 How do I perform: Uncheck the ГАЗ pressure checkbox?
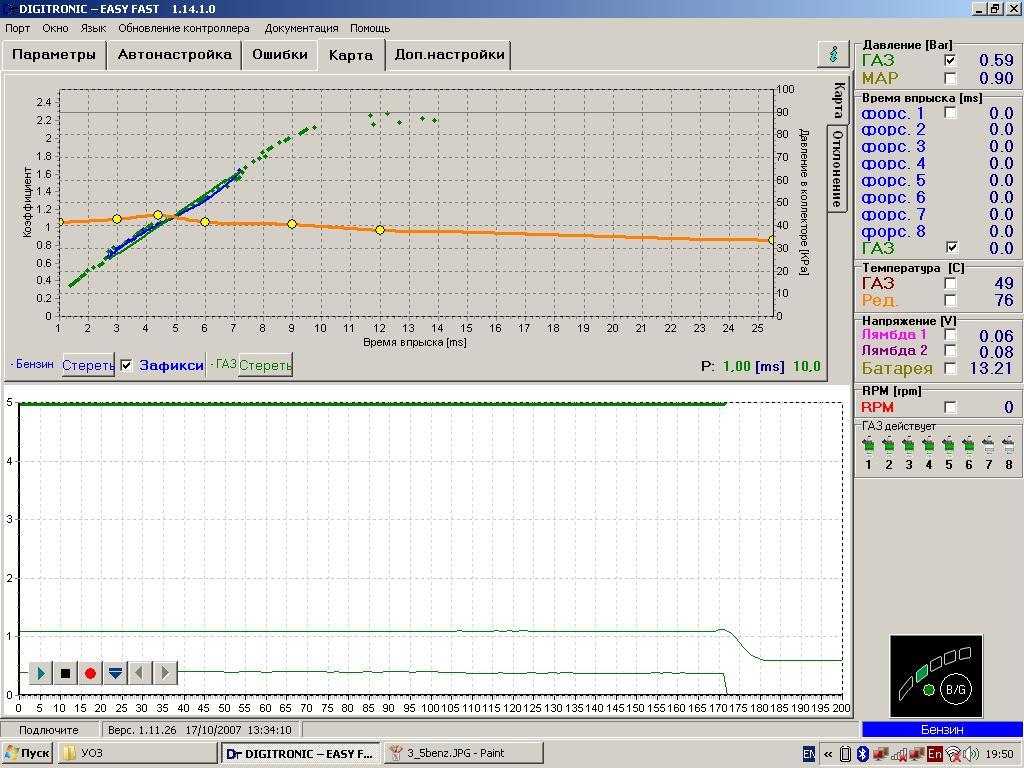(950, 61)
